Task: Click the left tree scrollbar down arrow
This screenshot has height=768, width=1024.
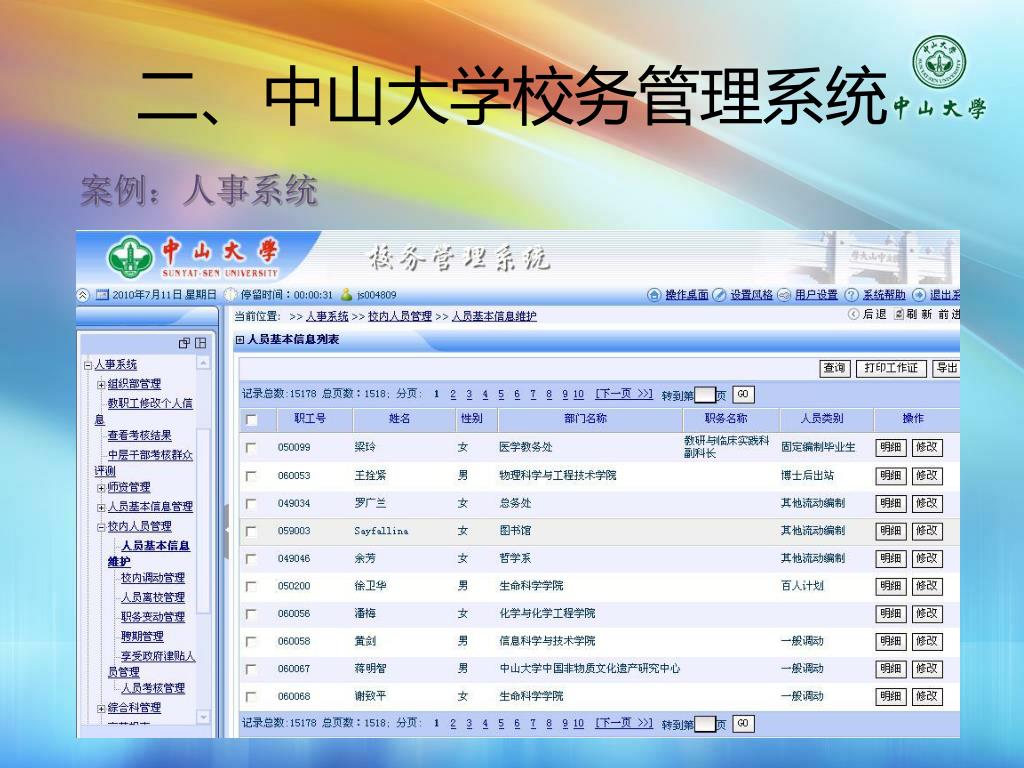Action: tap(203, 717)
